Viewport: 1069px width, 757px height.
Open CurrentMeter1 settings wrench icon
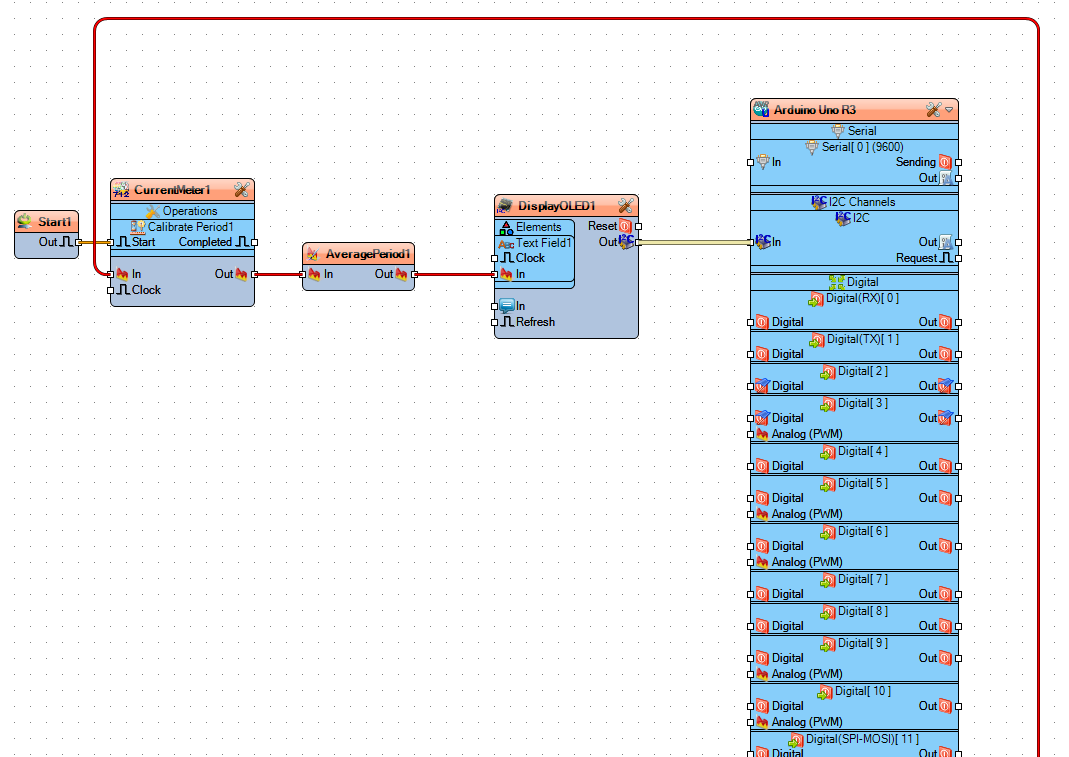pos(241,190)
